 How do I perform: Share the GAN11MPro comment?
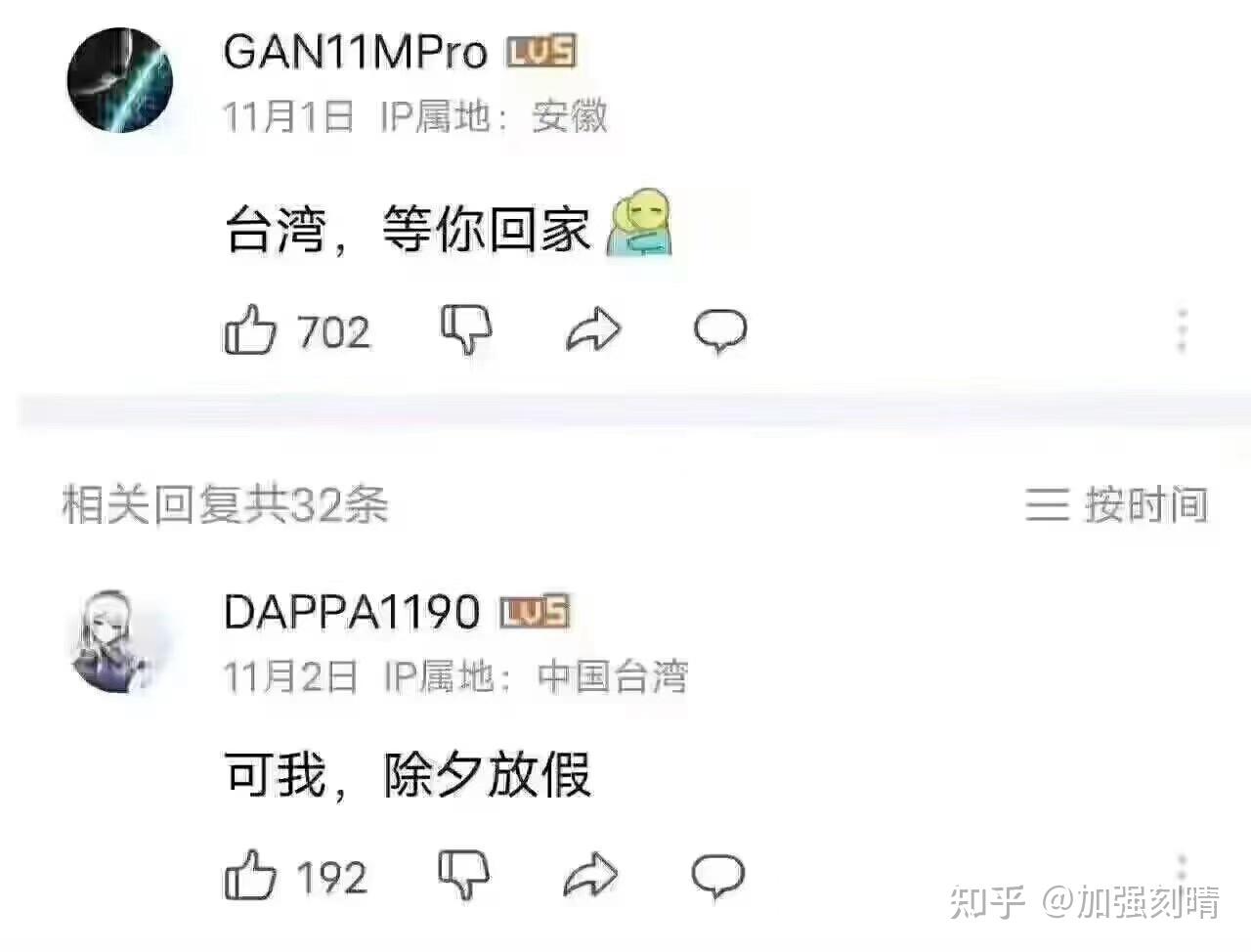pos(593,330)
